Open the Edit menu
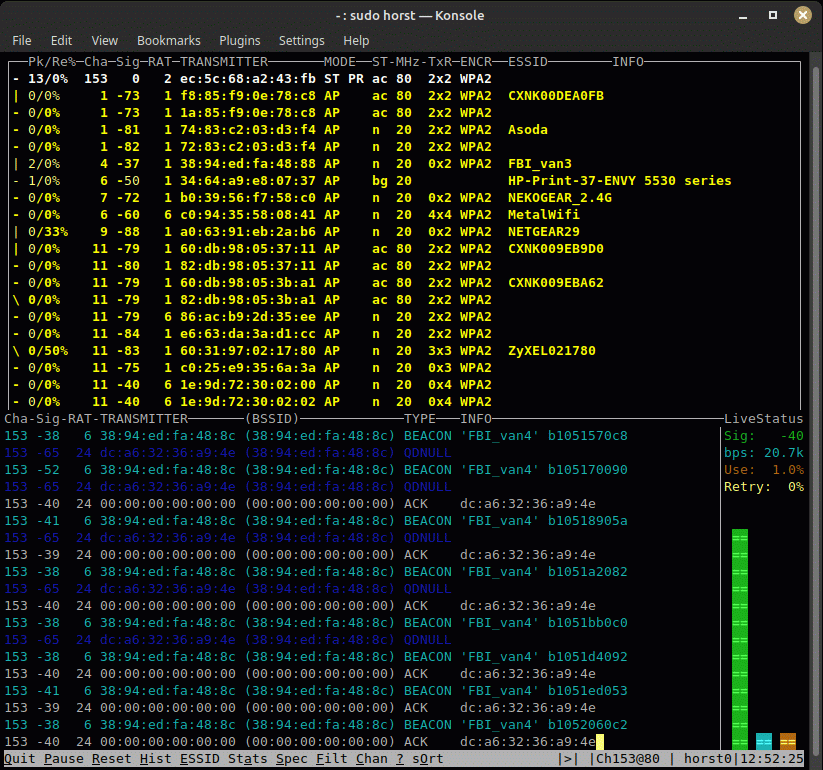 point(61,40)
